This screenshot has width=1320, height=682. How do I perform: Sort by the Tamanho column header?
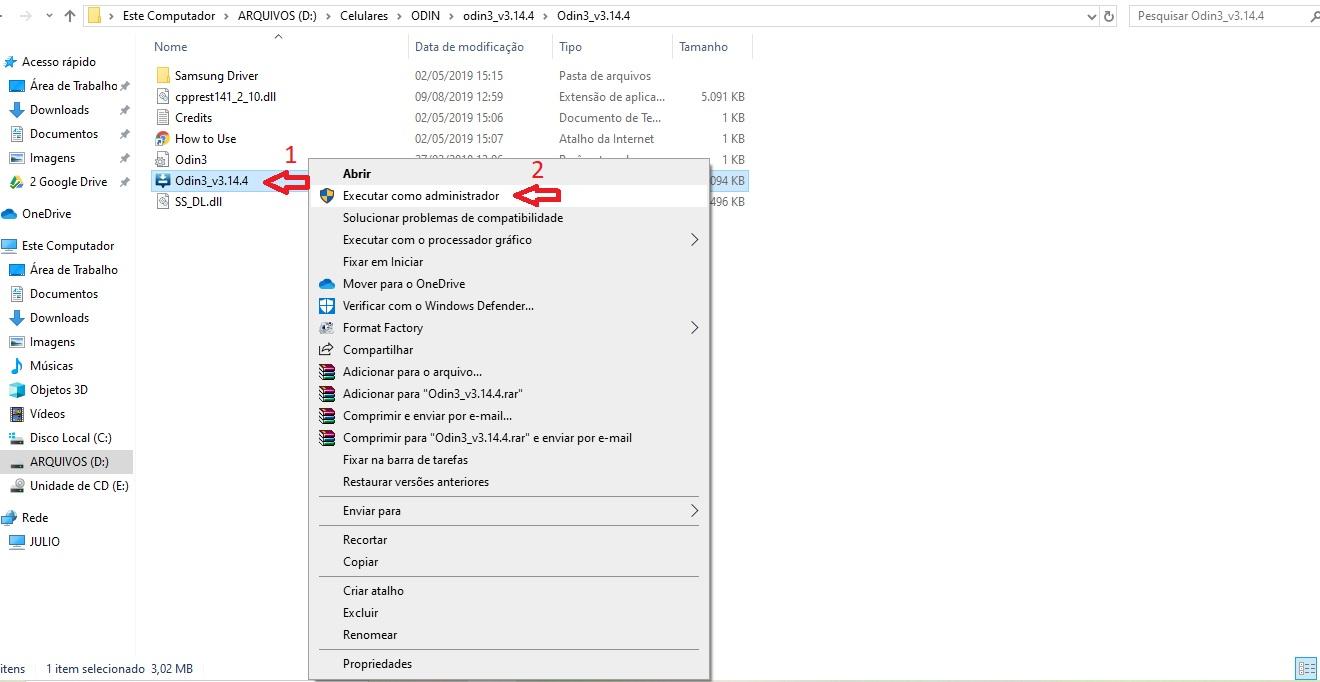point(704,47)
